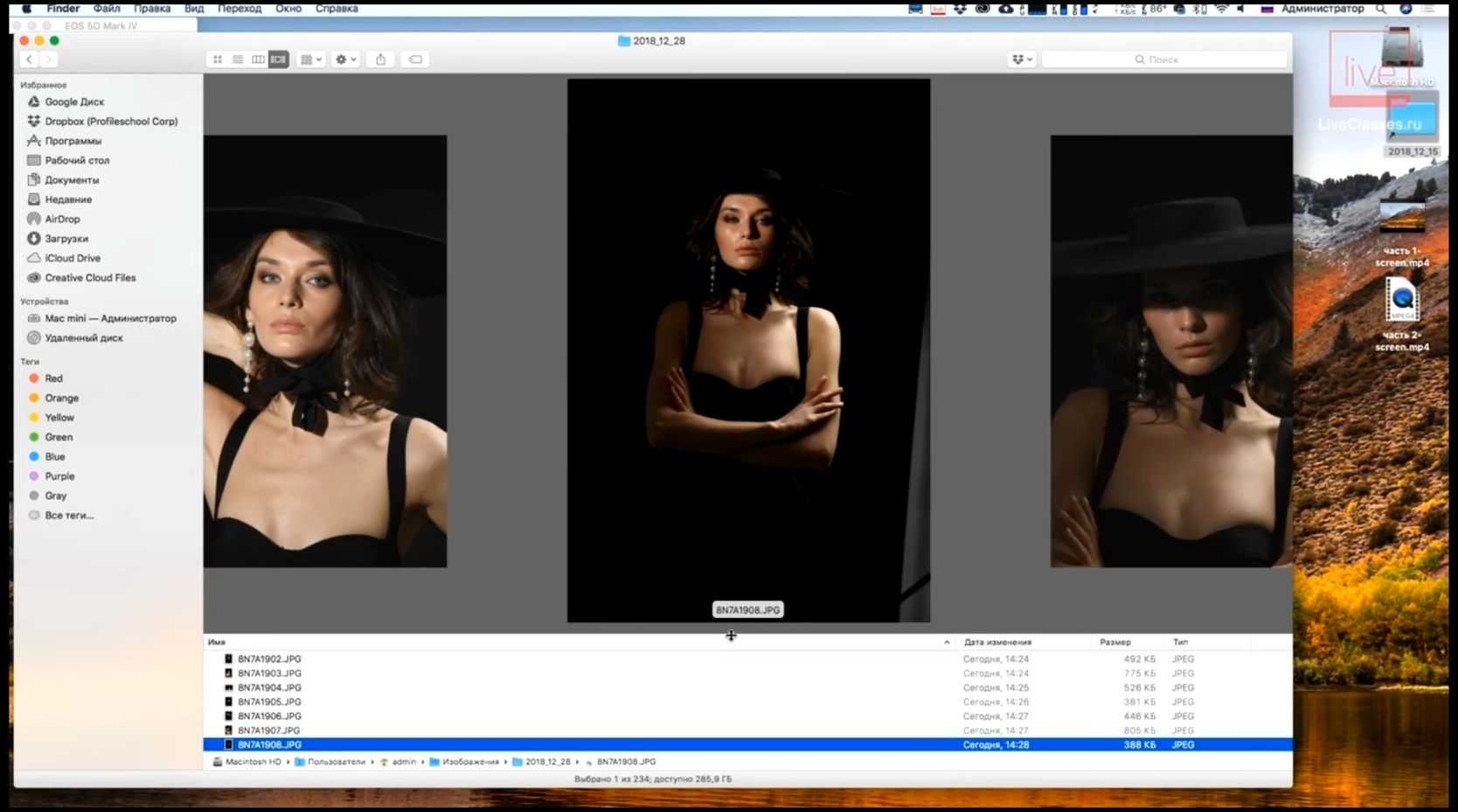Click the Share toolbar button
Image resolution: width=1458 pixels, height=812 pixels.
point(380,59)
